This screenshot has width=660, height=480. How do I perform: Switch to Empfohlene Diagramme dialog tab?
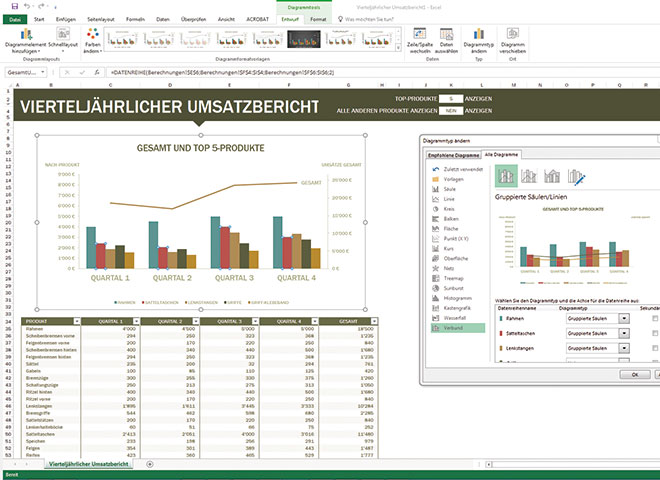point(453,155)
